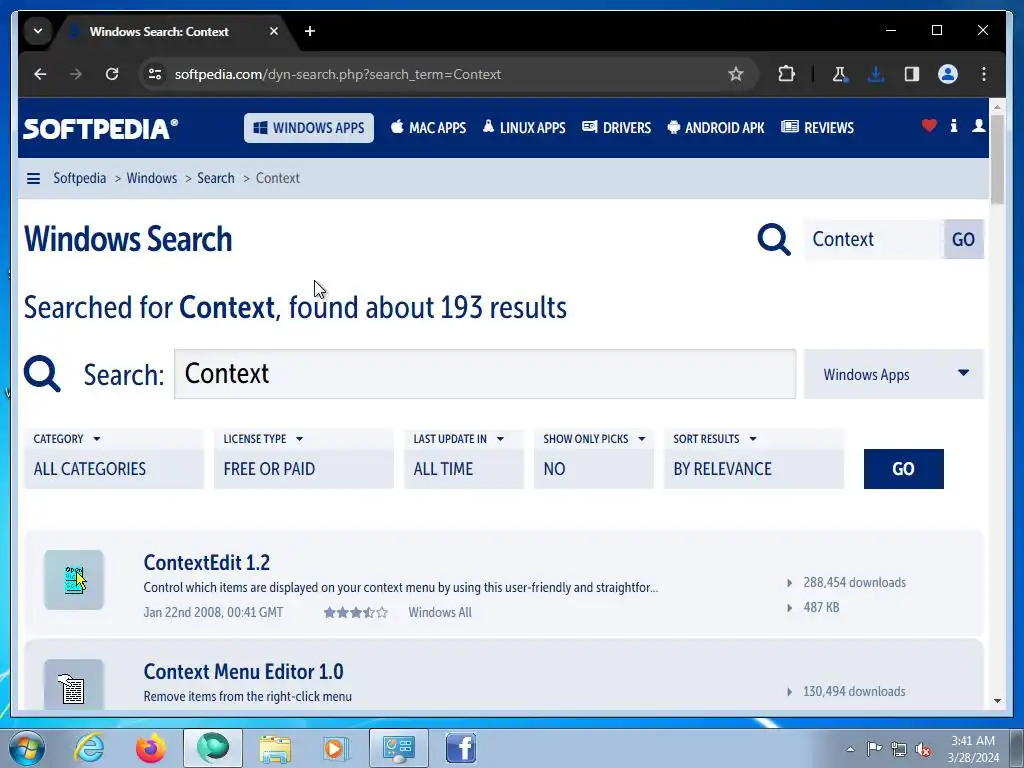Open a new browser tab
1024x768 pixels.
(310, 31)
